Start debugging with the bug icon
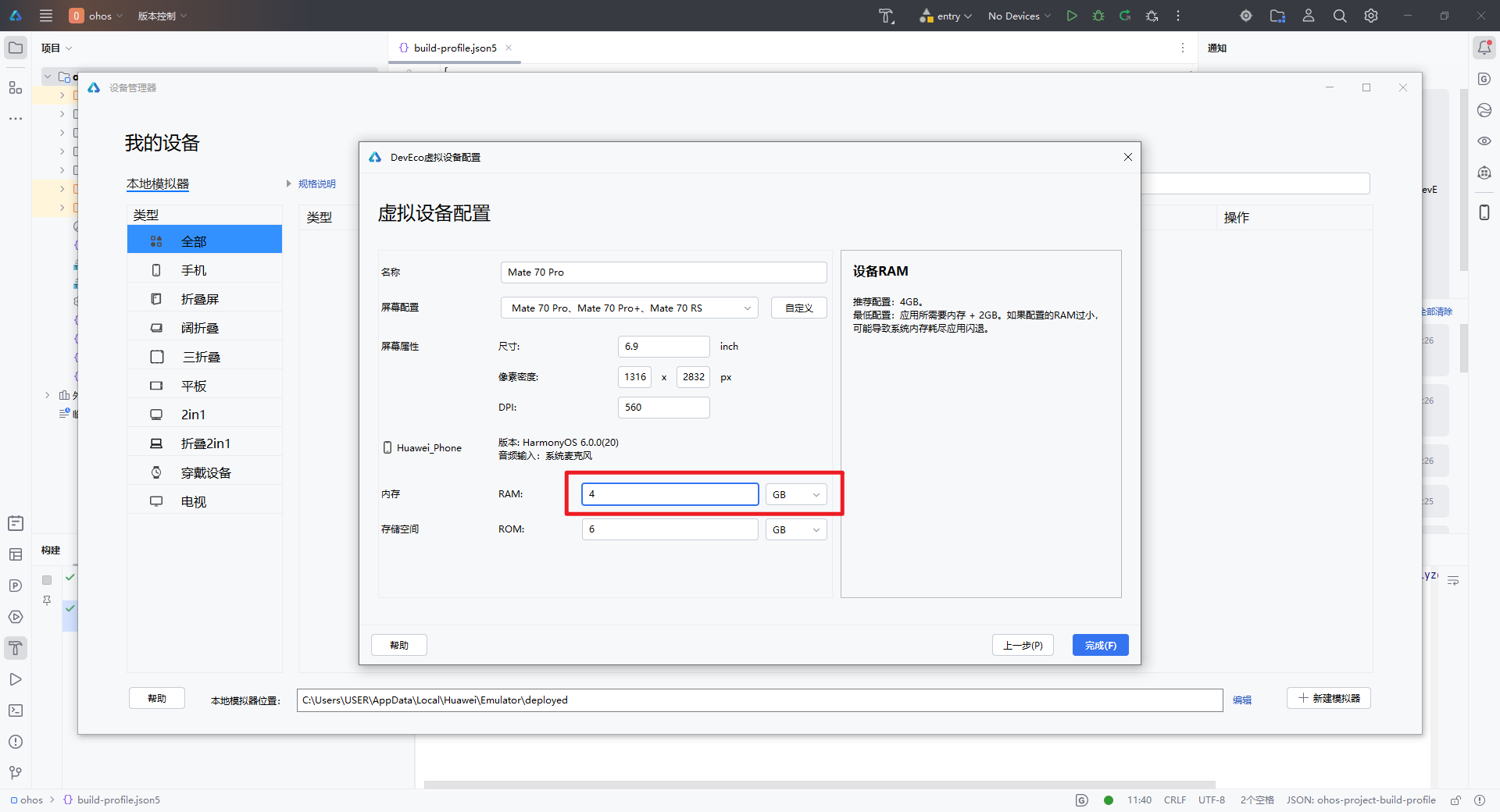The width and height of the screenshot is (1500, 812). (x=1098, y=16)
